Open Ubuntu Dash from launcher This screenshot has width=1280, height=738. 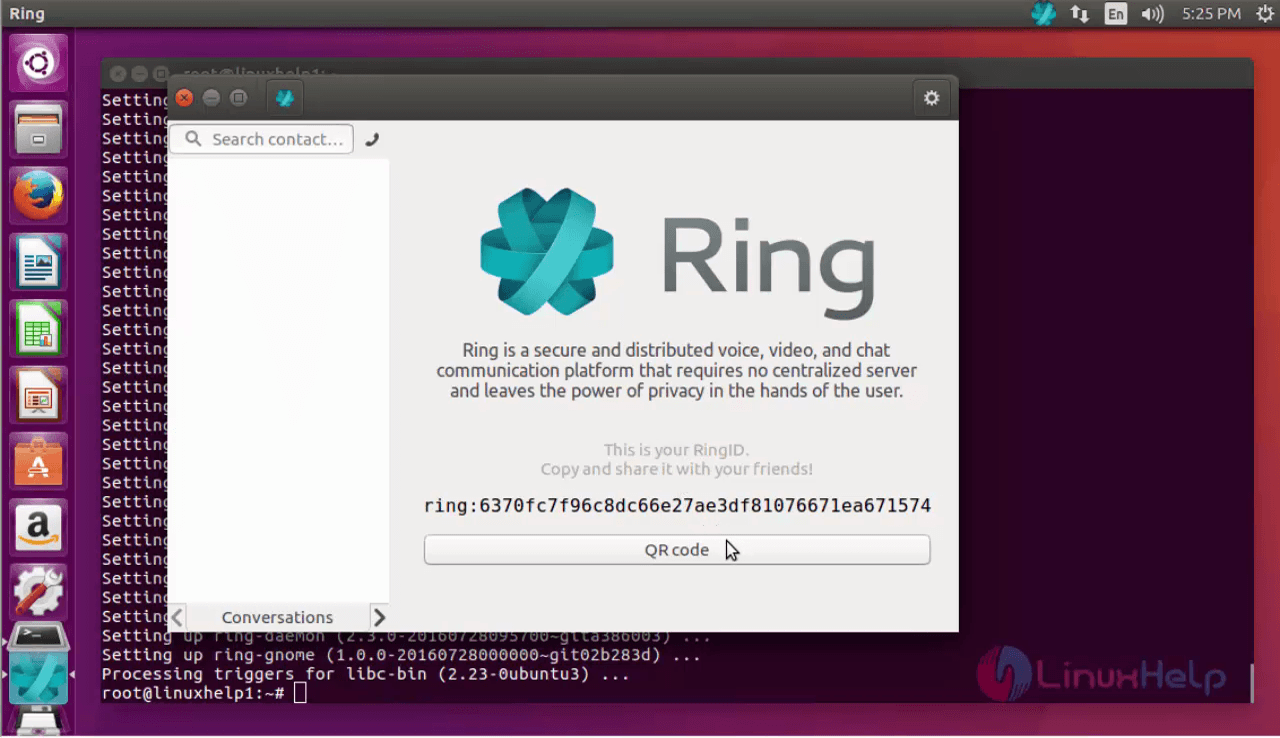(38, 64)
